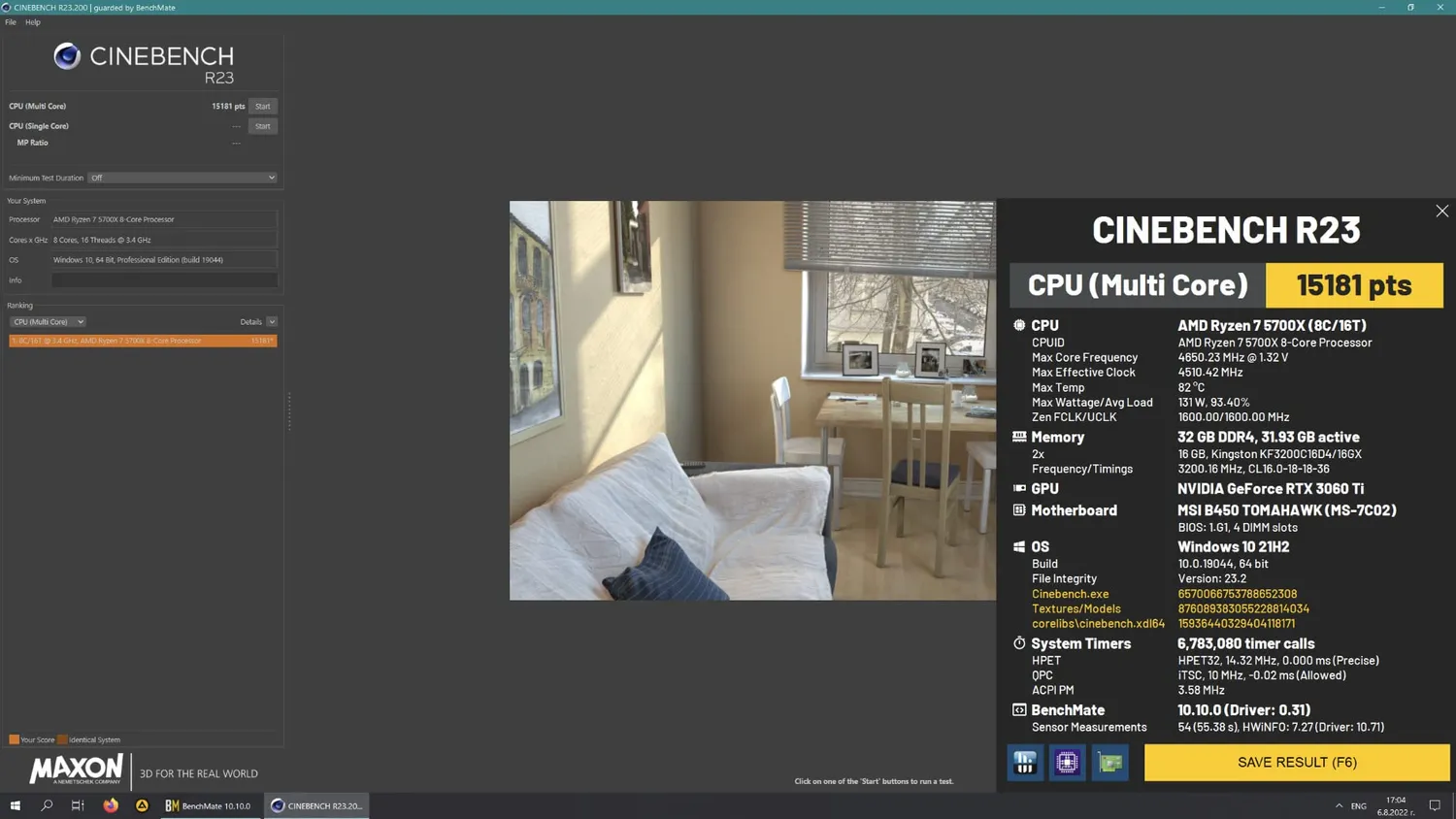Switch to CINEBENCH R23 taskbar window

(x=316, y=805)
